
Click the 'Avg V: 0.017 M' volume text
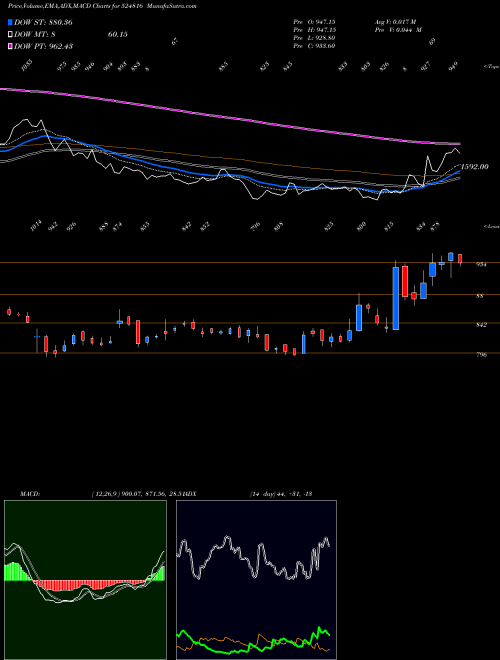pyautogui.click(x=397, y=22)
